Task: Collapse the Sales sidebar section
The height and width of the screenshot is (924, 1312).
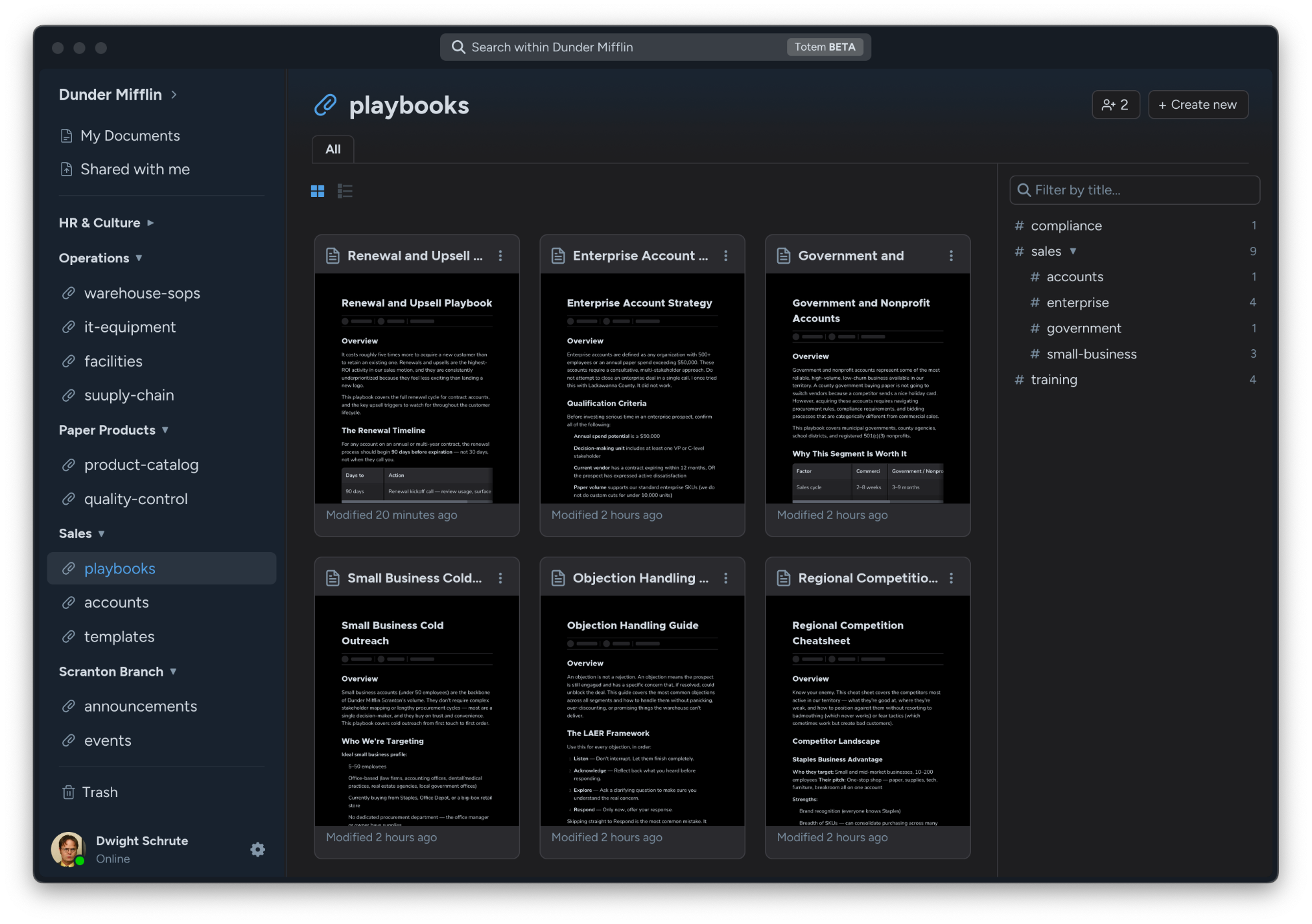Action: click(x=101, y=534)
